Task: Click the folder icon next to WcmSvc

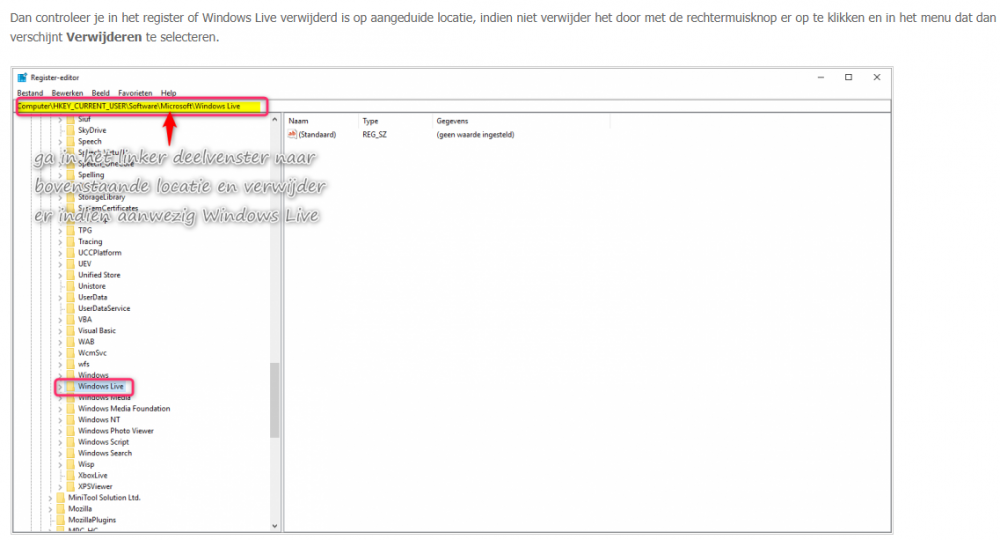Action: coord(71,353)
